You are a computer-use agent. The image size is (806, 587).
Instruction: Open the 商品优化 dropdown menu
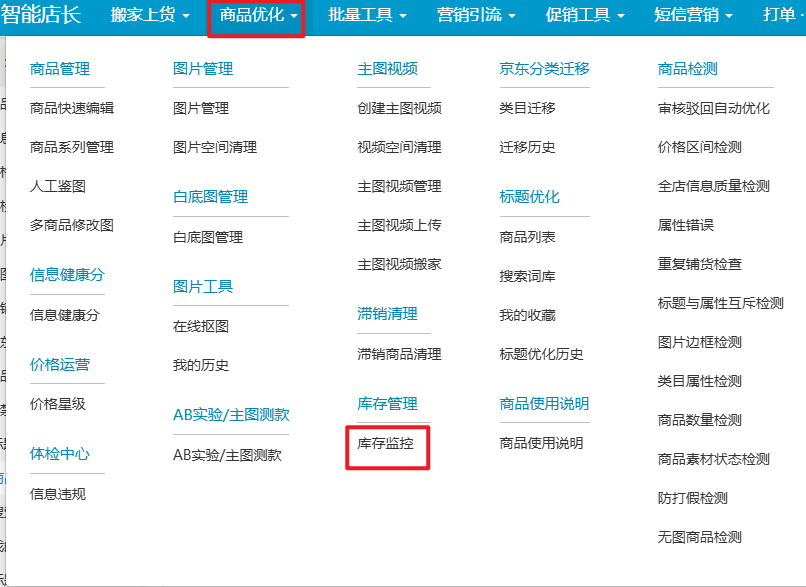257,16
